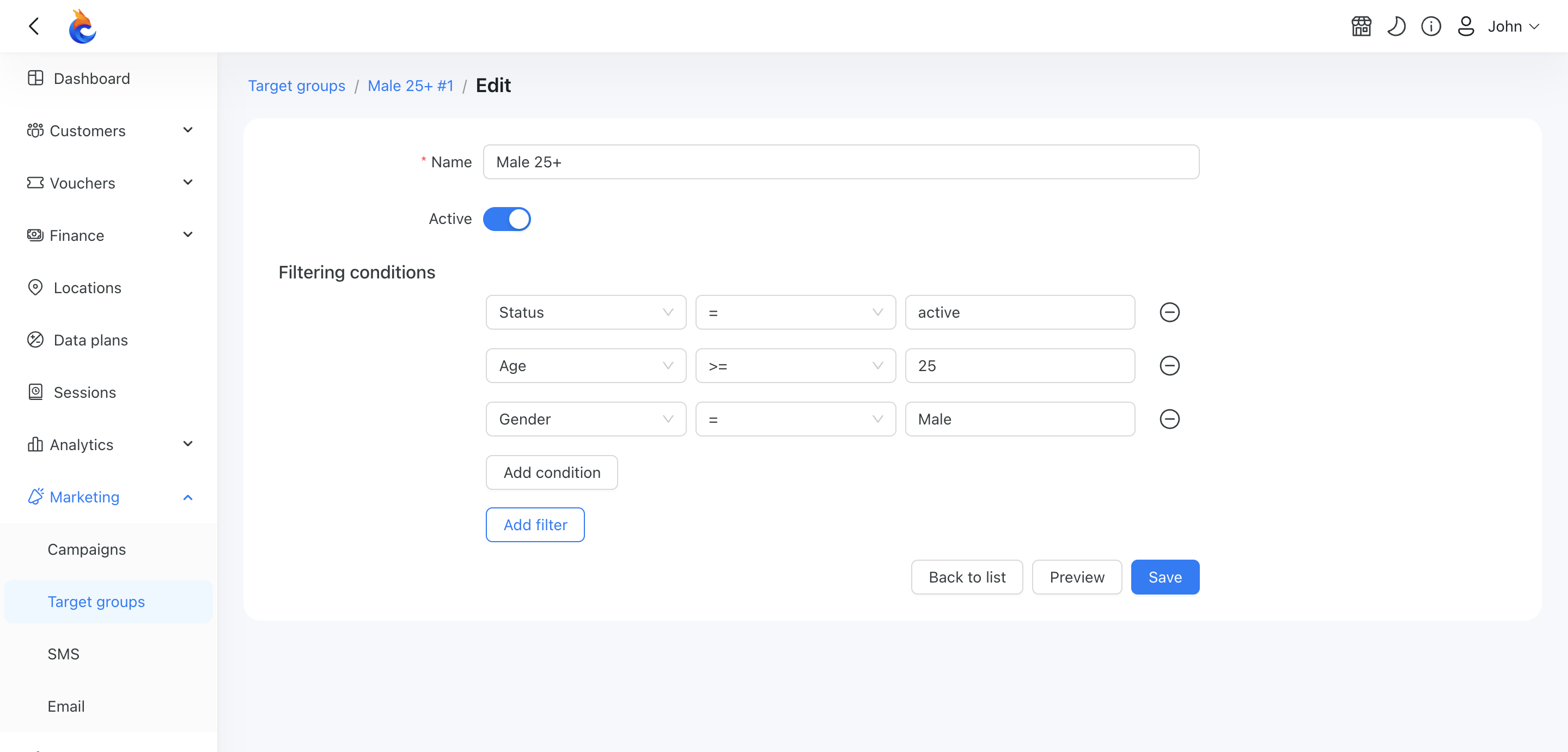This screenshot has width=1568, height=752.
Task: Open the = operator dropdown for Gender
Action: pyautogui.click(x=796, y=419)
